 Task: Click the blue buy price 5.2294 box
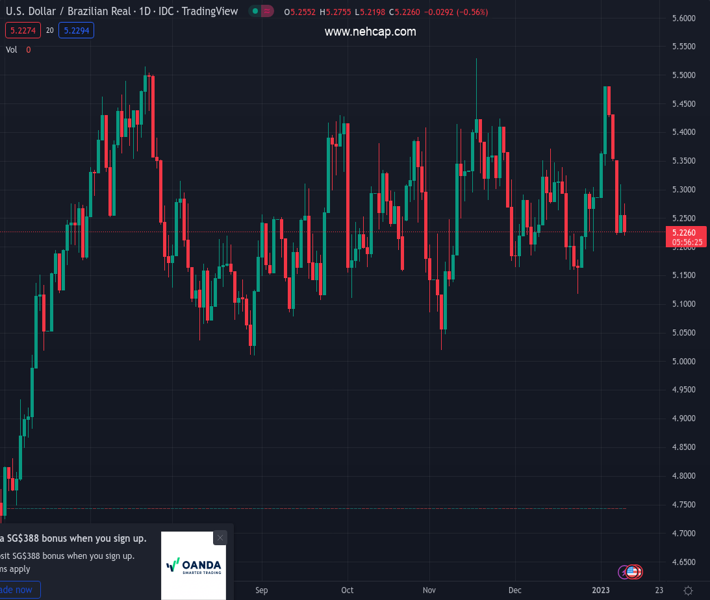pyautogui.click(x=76, y=31)
